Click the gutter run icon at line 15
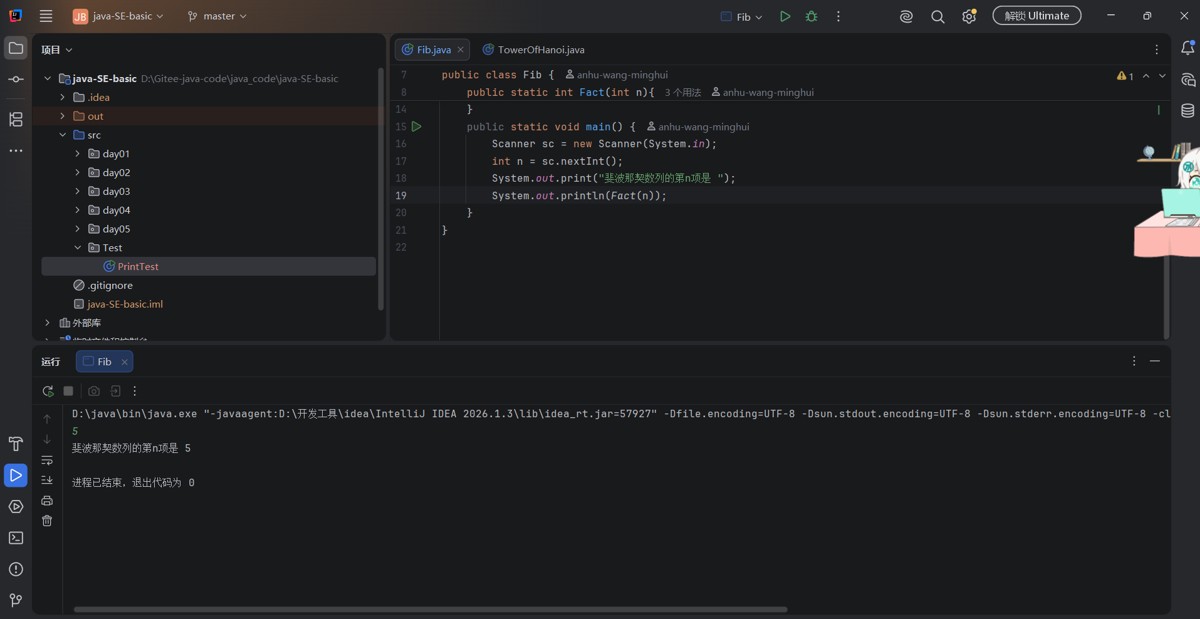 (417, 127)
